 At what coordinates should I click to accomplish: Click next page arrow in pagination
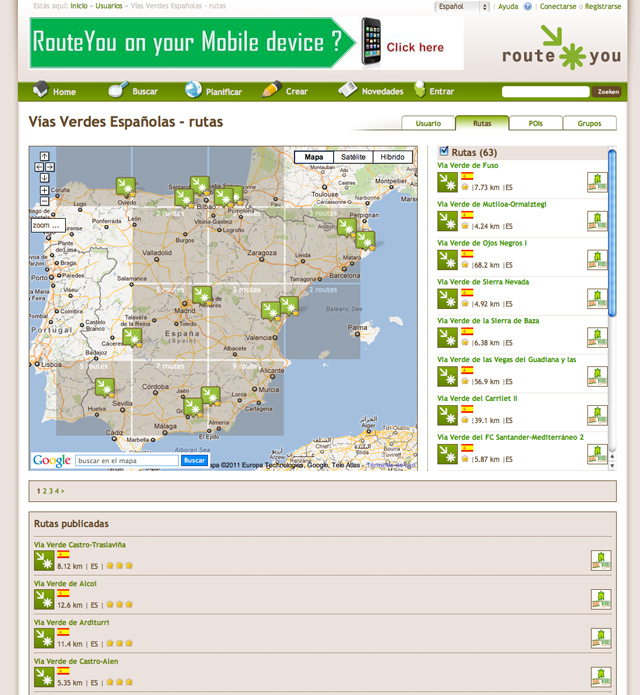tap(62, 491)
